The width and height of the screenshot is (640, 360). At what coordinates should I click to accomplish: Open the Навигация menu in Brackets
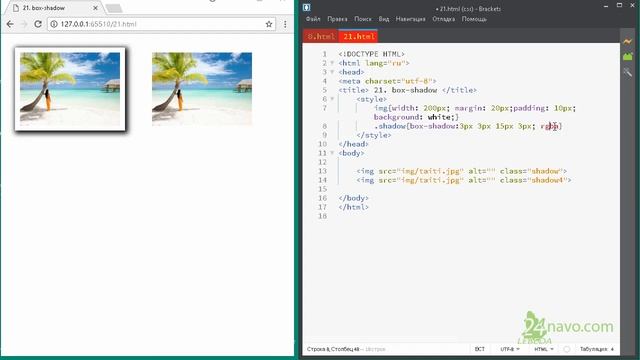click(410, 19)
